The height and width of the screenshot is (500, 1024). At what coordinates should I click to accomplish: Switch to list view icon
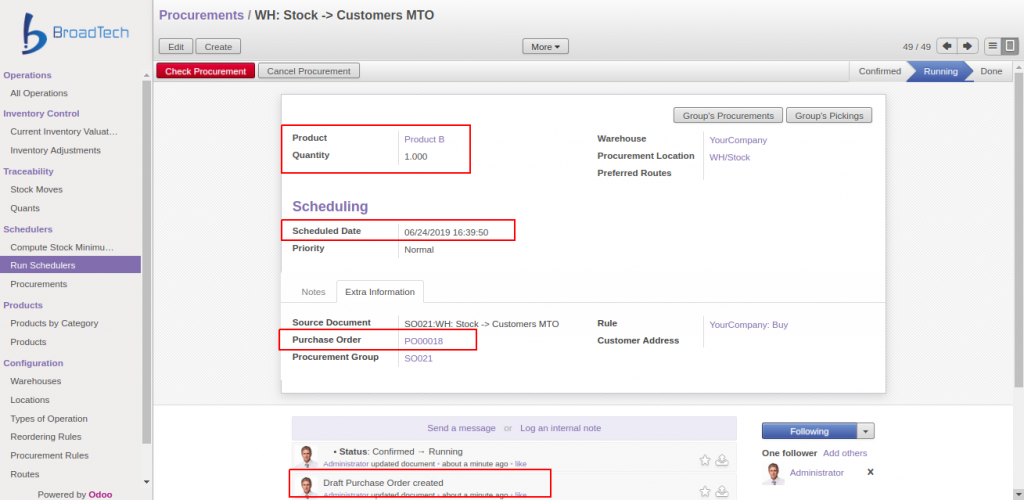click(x=993, y=46)
